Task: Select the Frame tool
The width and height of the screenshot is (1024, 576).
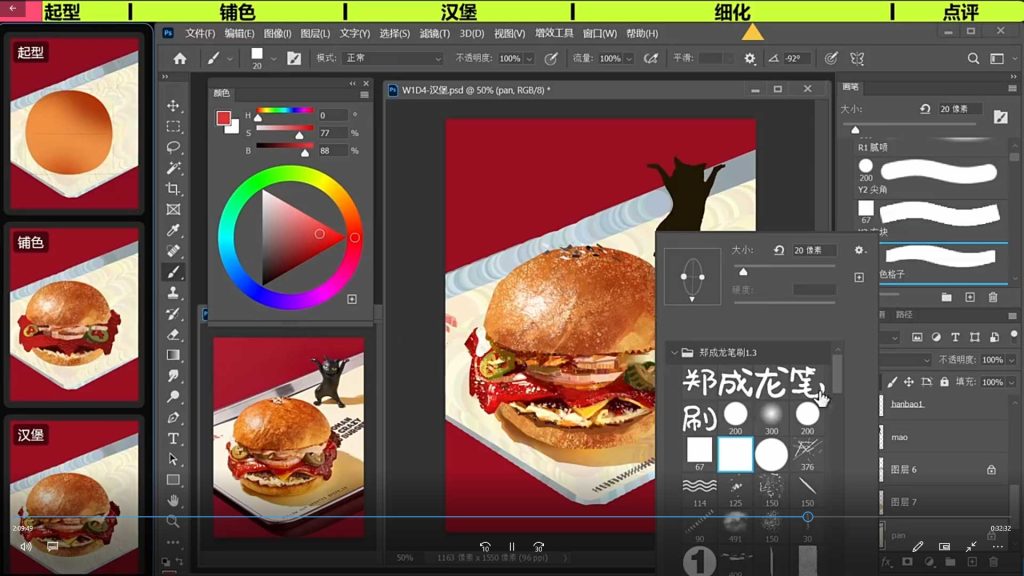Action: [173, 210]
